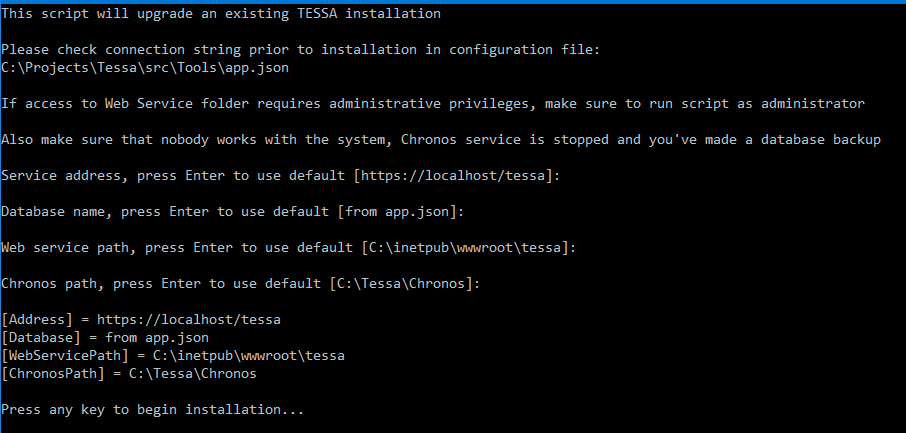906x433 pixels.
Task: Click the 'Database name' prompt line
Action: click(x=233, y=212)
